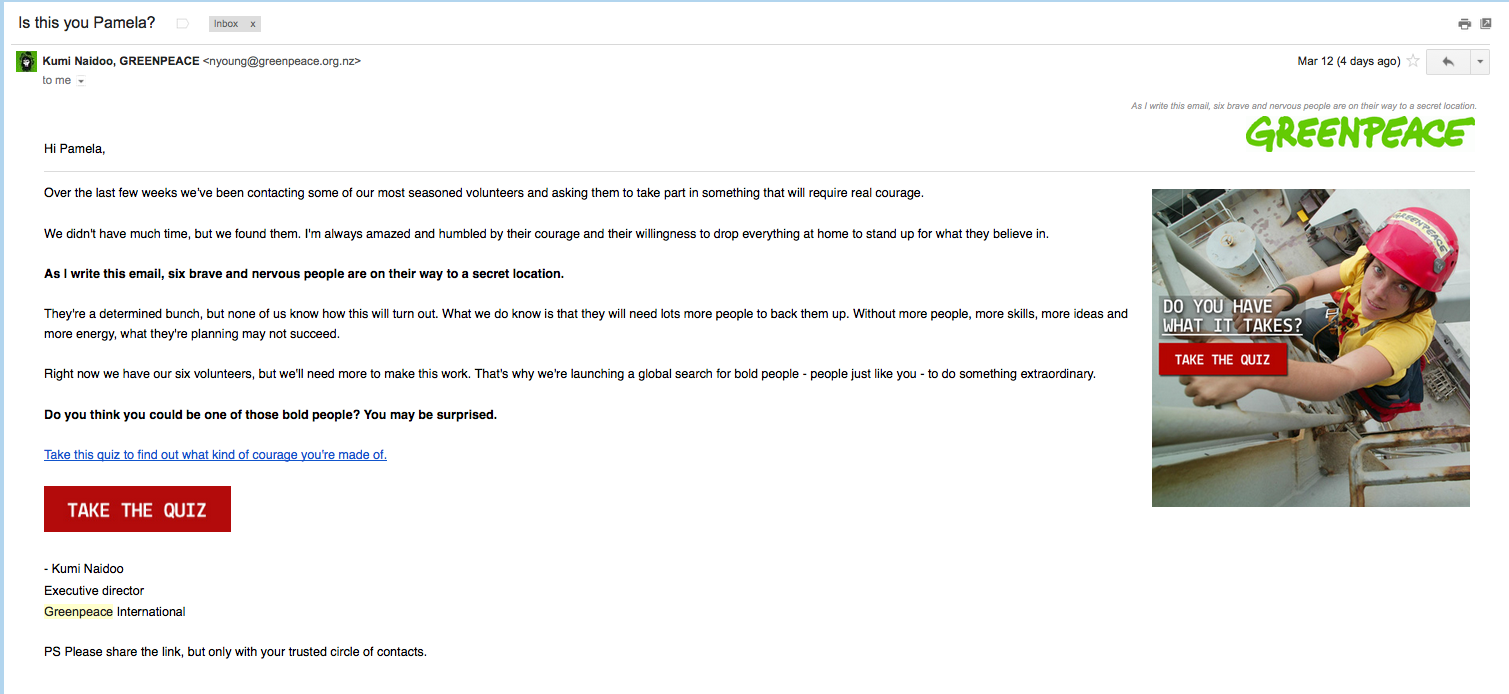
Task: Follow the blue "Take this quiz to find out" link
Action: point(215,455)
